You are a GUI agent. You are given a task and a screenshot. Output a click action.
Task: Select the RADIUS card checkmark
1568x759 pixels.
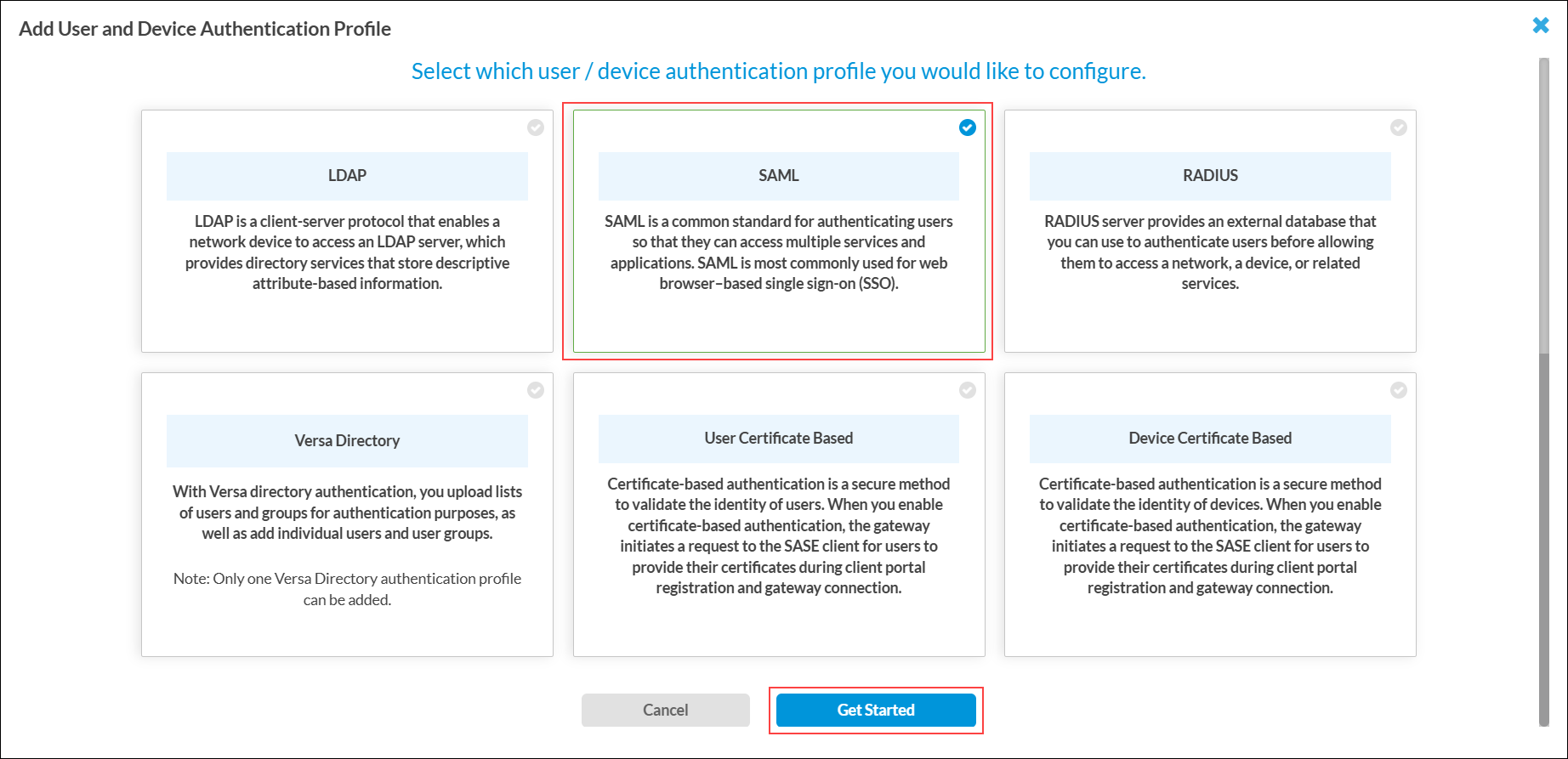pyautogui.click(x=1399, y=127)
